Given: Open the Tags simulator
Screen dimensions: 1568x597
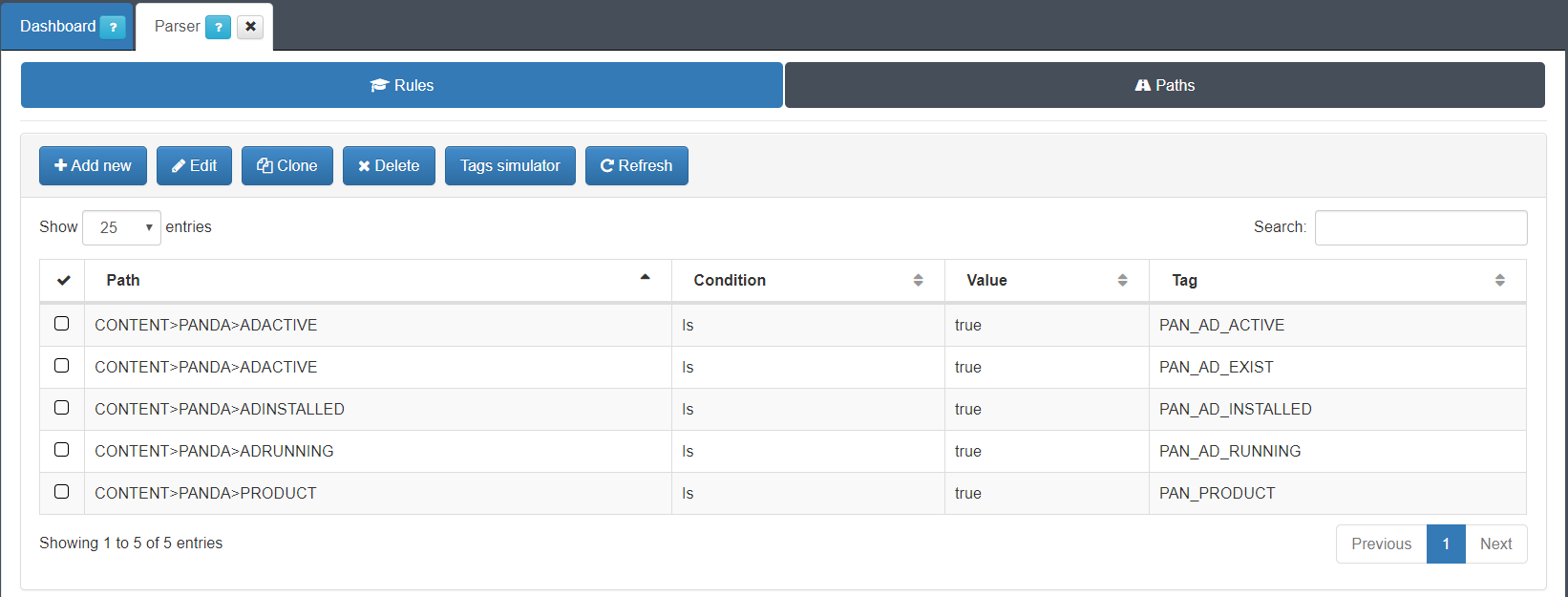Looking at the screenshot, I should click(x=510, y=165).
